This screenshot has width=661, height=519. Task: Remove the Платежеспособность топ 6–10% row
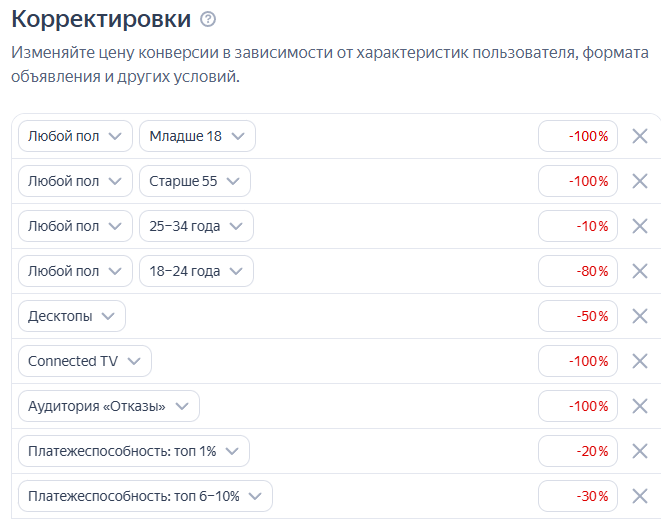[640, 496]
